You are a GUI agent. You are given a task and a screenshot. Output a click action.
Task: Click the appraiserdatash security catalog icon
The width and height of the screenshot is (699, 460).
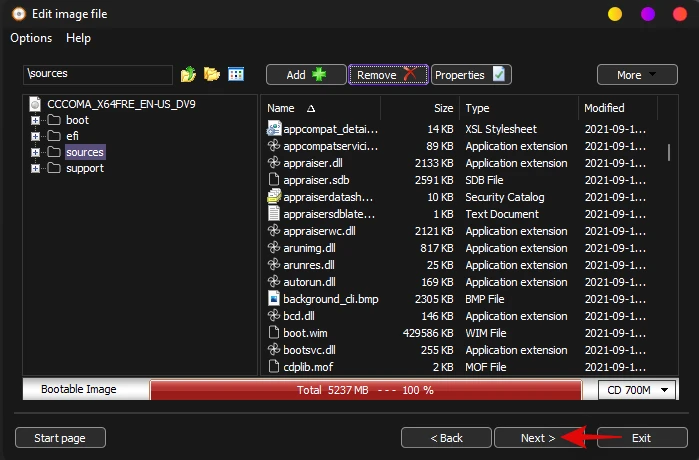pos(274,197)
